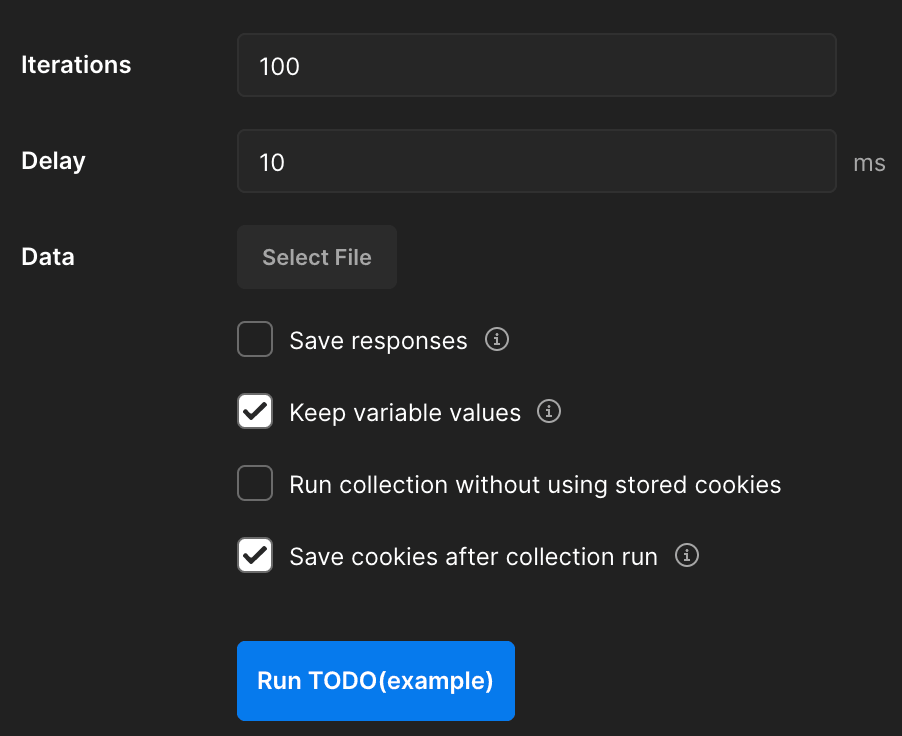Click the "Save responses" option text
The width and height of the screenshot is (902, 736).
tap(378, 341)
